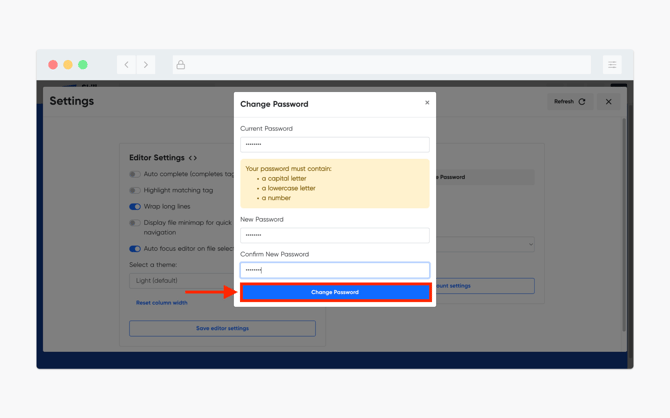Click the code brackets icon beside Editor Settings
The image size is (670, 418).
(193, 158)
